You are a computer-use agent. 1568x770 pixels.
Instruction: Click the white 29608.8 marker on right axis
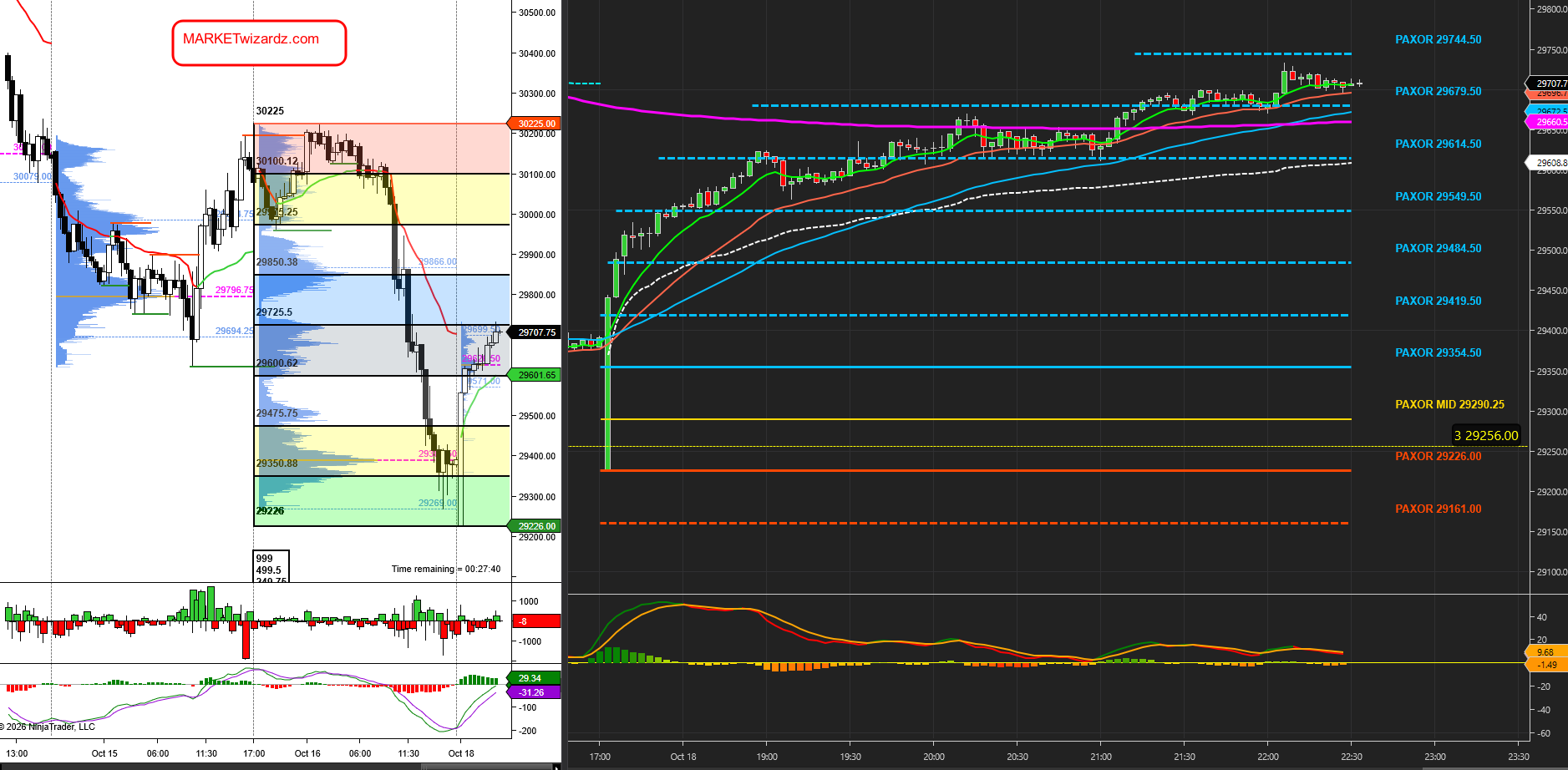(x=1548, y=163)
